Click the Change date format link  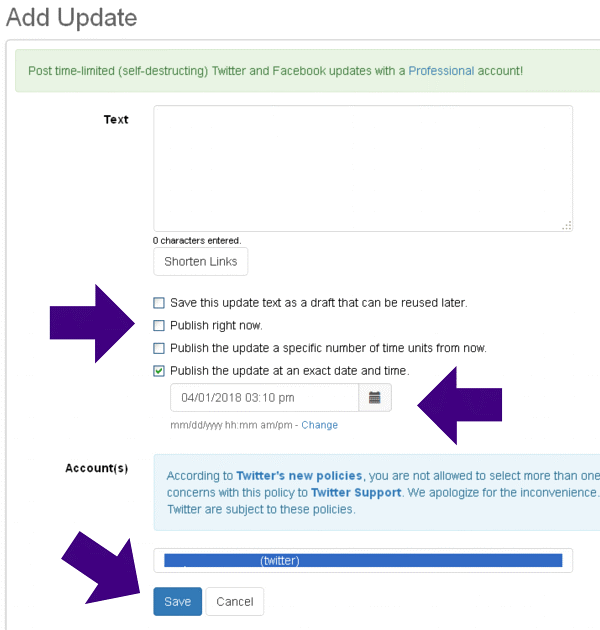click(x=320, y=425)
